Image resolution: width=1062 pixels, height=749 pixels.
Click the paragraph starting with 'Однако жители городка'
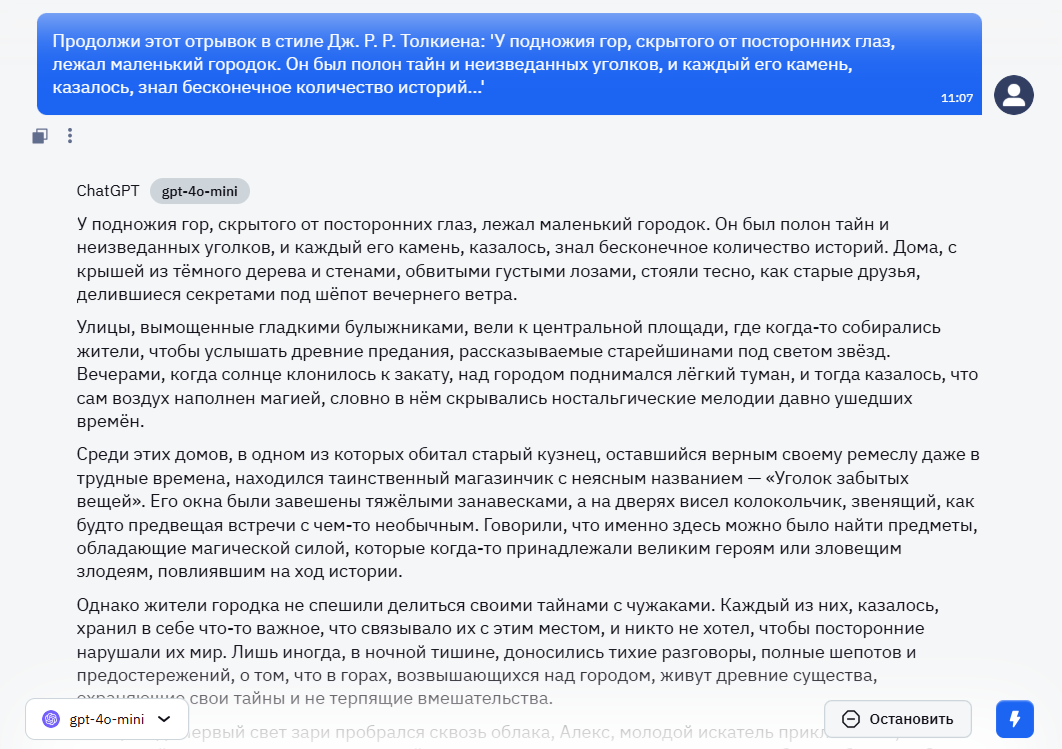(508, 651)
